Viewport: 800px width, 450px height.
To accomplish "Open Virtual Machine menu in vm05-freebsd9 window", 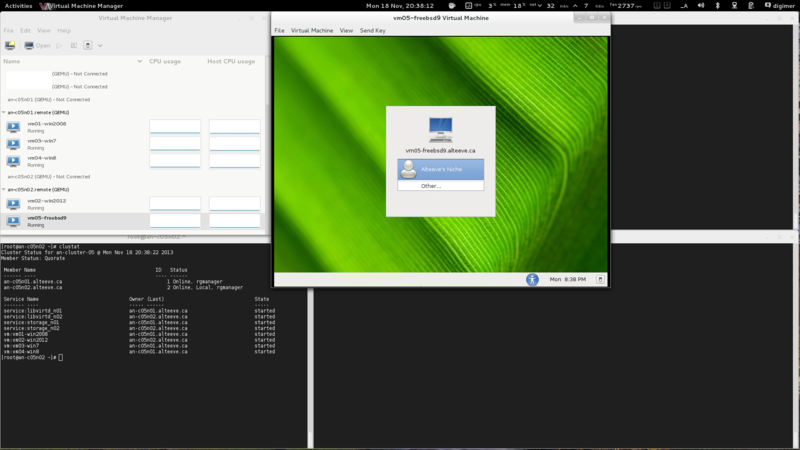I will tap(312, 31).
